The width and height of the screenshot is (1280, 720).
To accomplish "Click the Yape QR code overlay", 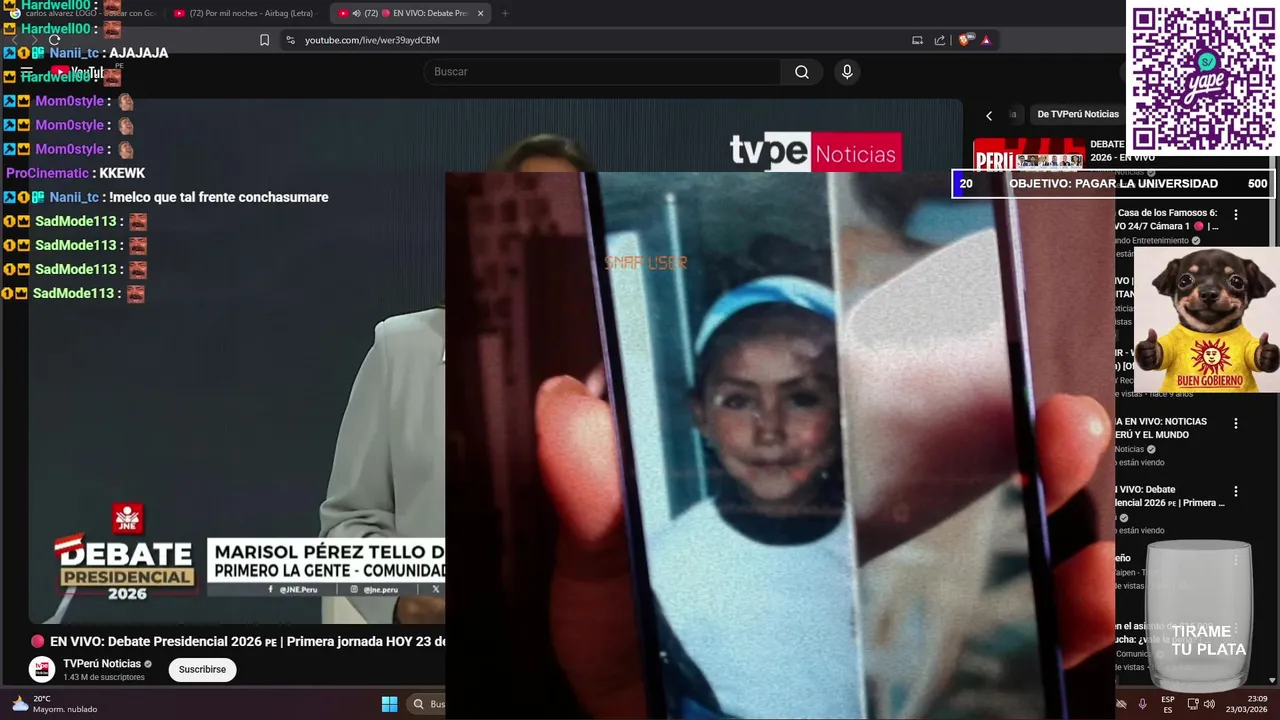I will (x=1203, y=78).
